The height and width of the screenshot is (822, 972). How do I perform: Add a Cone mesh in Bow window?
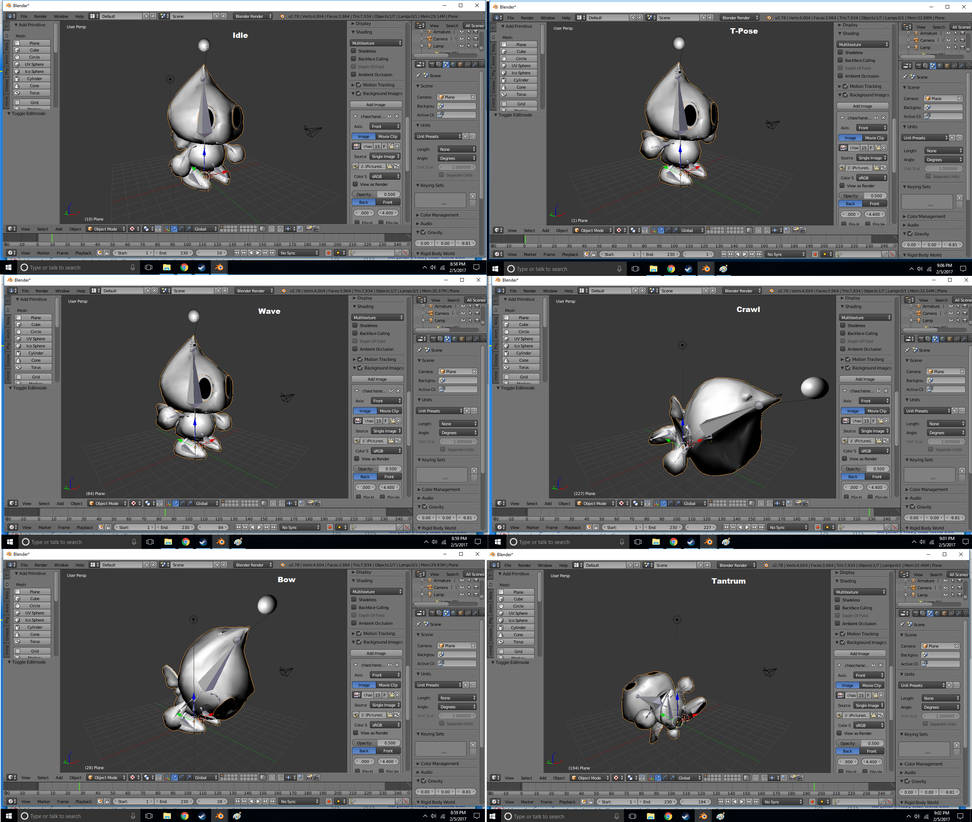34,634
